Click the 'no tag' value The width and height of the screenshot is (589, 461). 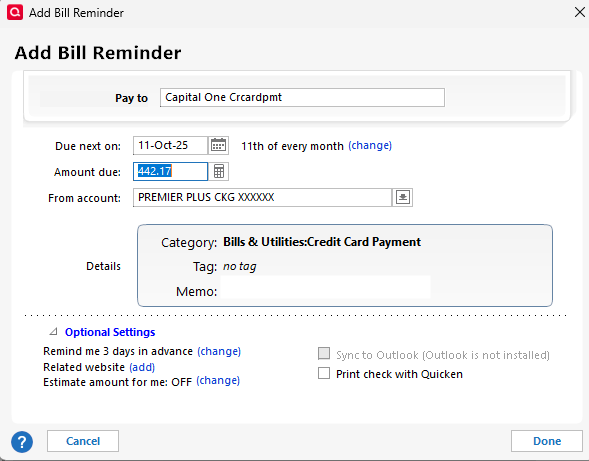coord(240,266)
